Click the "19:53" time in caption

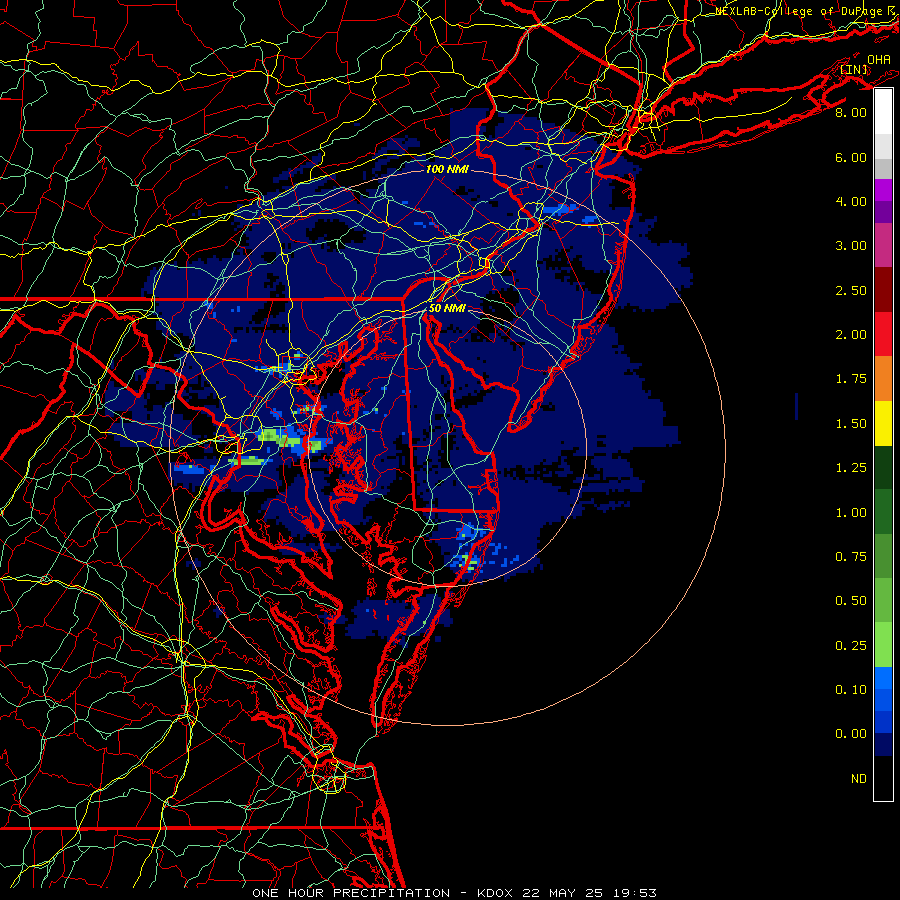pos(633,893)
